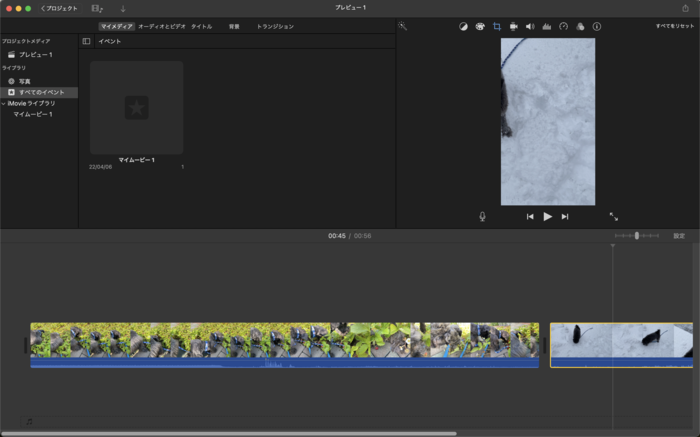Click the 22/04/06 event date text
Image resolution: width=700 pixels, height=437 pixels.
[100, 167]
